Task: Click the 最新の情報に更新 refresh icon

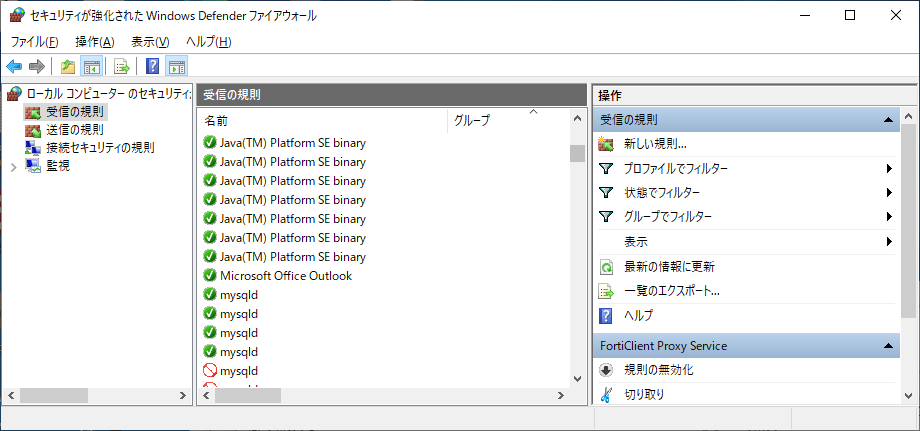Action: [x=606, y=267]
